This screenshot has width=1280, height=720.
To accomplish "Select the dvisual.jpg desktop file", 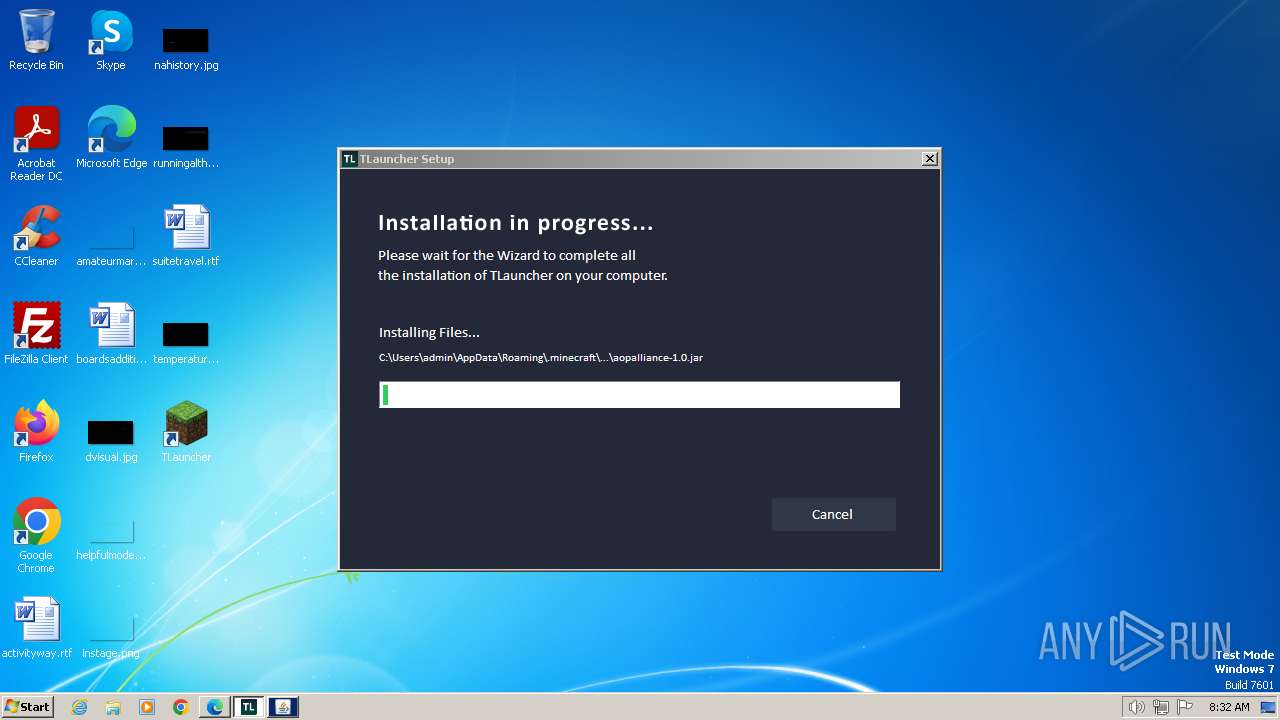I will [111, 439].
